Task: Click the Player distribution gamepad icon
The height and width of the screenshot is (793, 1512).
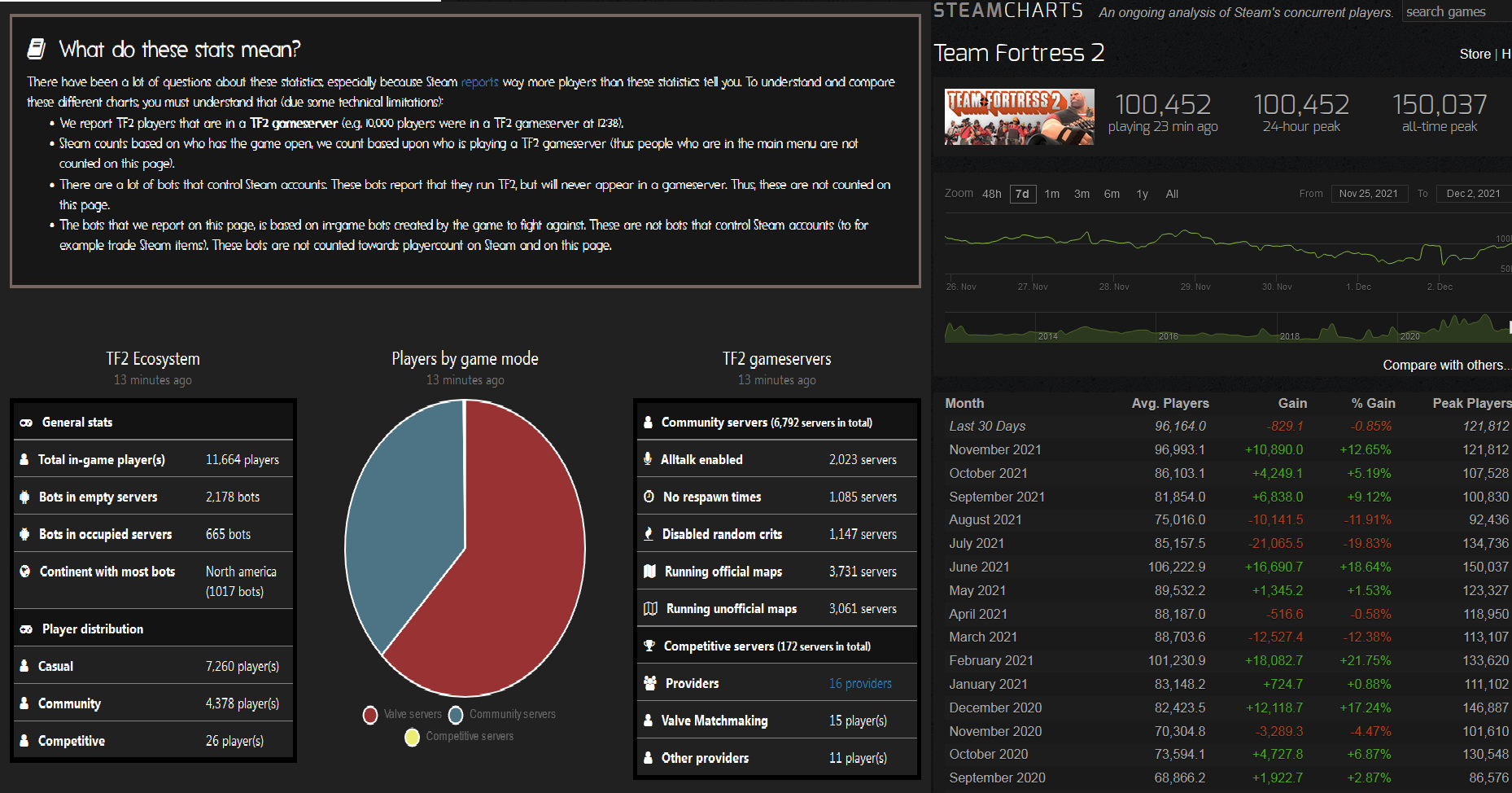Action: pyautogui.click(x=26, y=629)
